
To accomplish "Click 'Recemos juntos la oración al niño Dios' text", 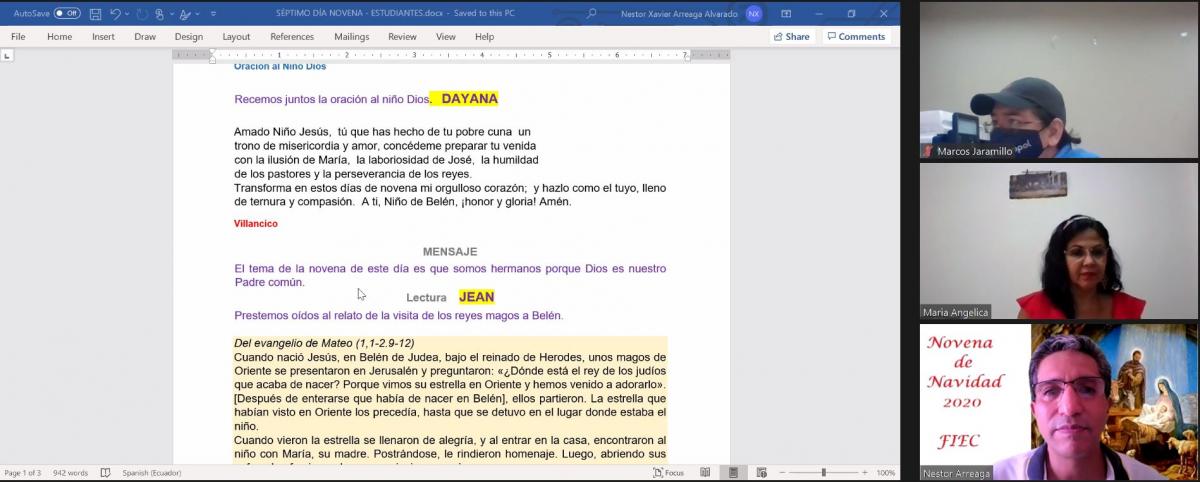I will (331, 100).
